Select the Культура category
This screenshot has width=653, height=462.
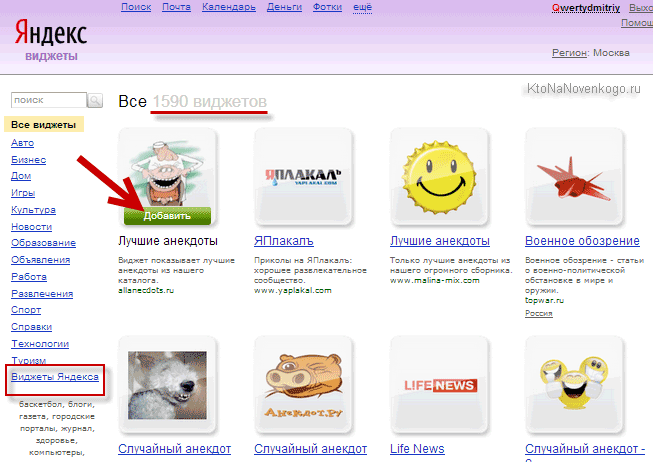[33, 210]
